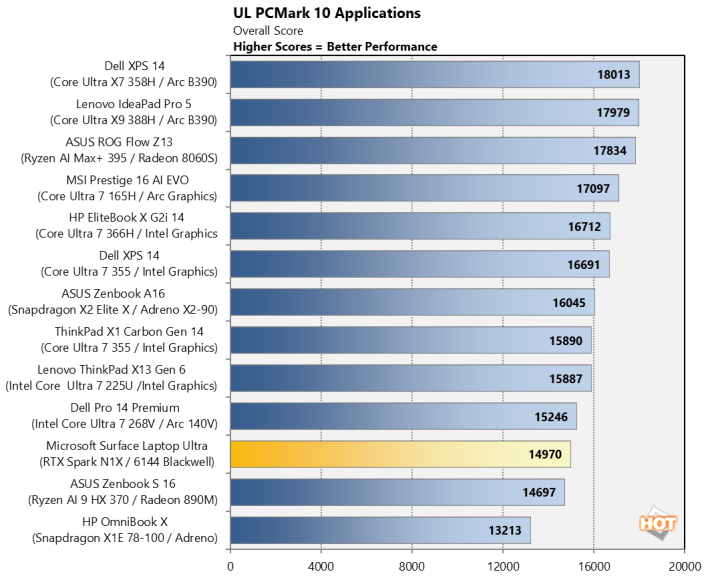Click the highlighted 14970 score value
Image resolution: width=708 pixels, height=576 pixels.
click(x=545, y=454)
